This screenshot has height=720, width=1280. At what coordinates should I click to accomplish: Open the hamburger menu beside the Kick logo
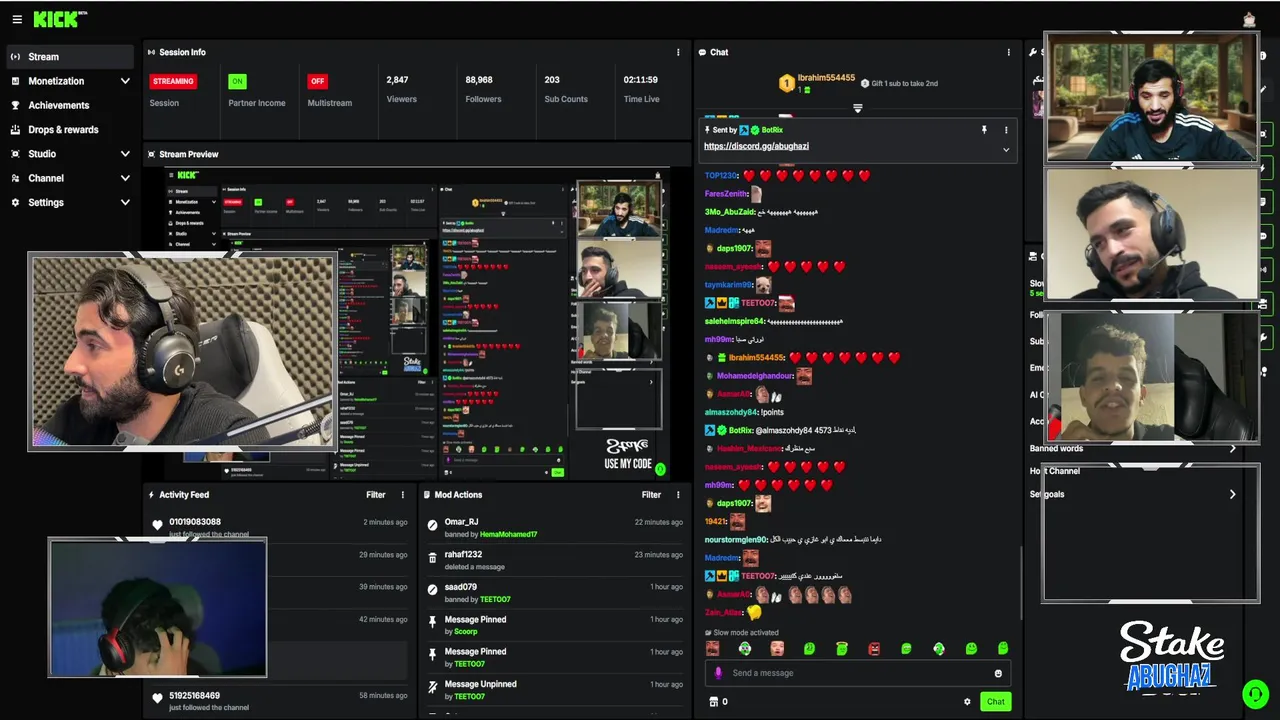tap(16, 19)
